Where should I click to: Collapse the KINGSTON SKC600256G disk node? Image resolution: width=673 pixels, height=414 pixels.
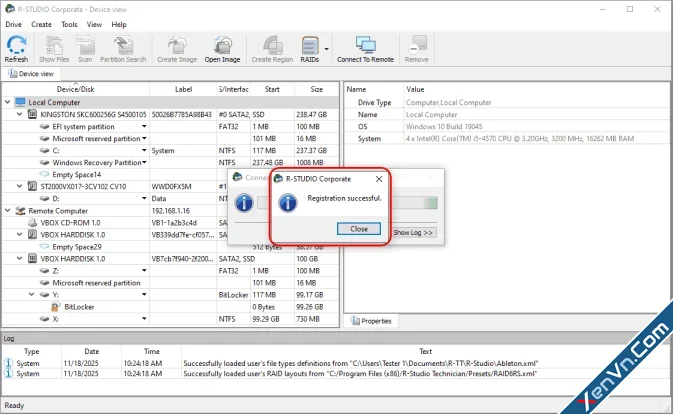click(x=19, y=114)
